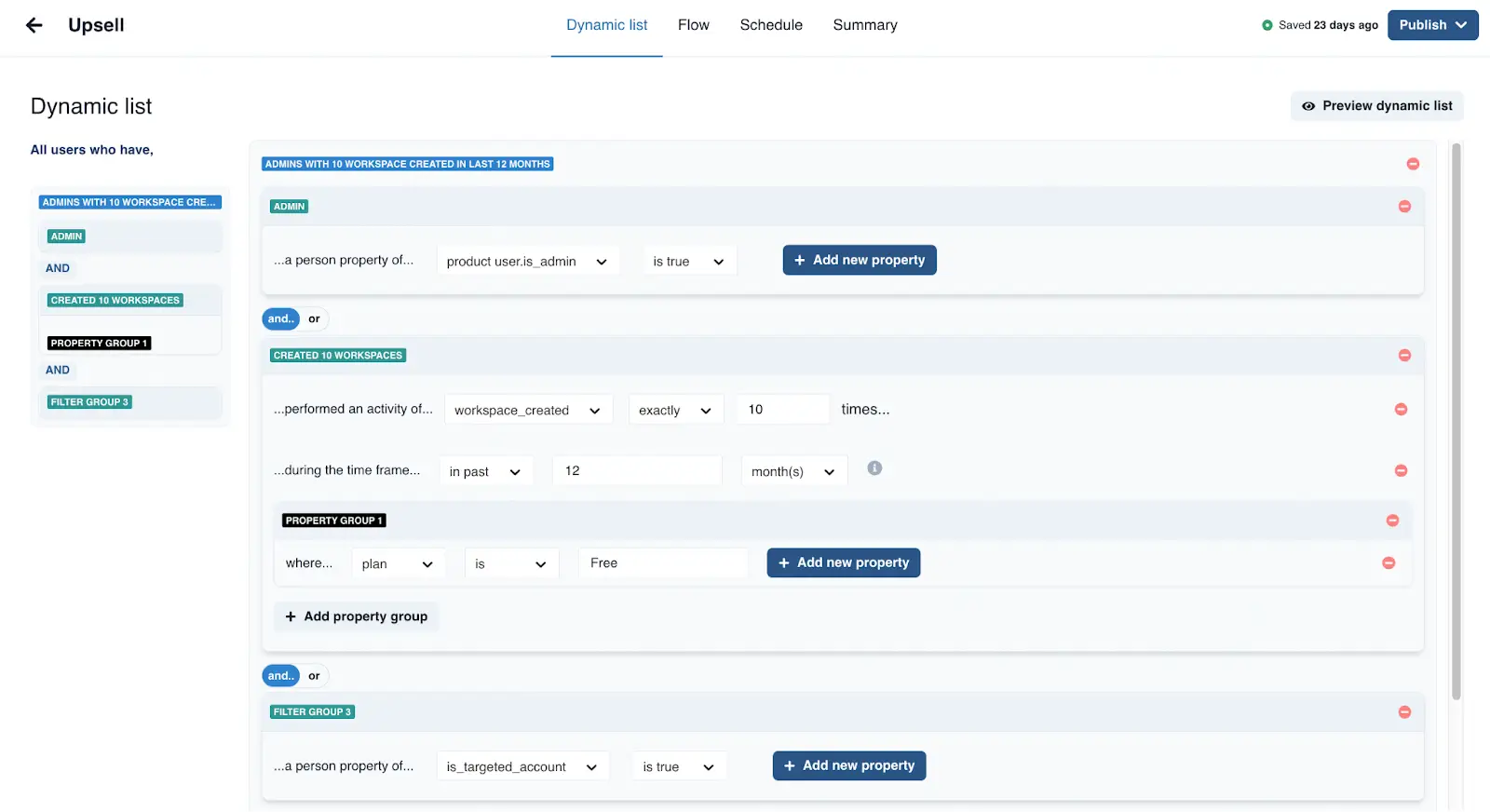Expand the 'exactly' comparison dropdown
Image resolution: width=1490 pixels, height=812 pixels.
tap(675, 411)
